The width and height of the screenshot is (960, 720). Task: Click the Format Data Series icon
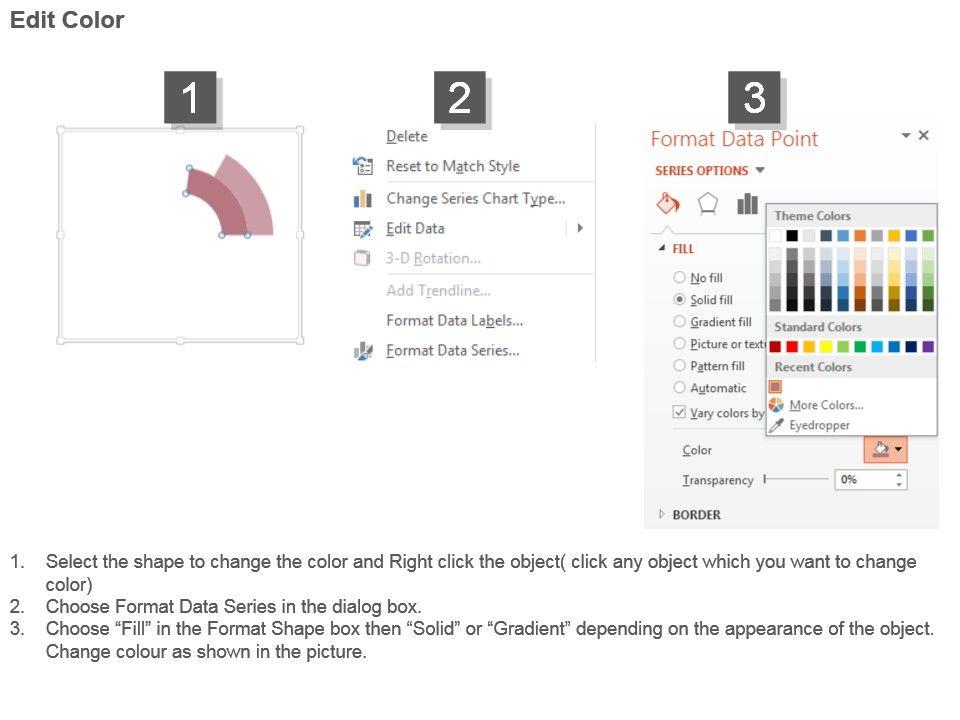pyautogui.click(x=363, y=351)
